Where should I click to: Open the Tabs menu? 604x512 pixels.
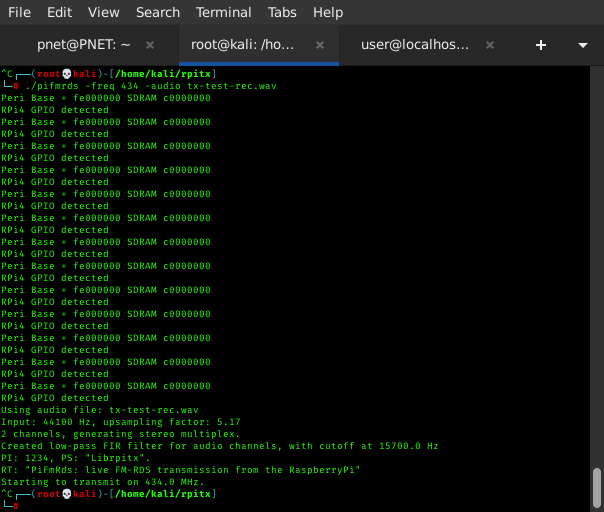pos(282,12)
